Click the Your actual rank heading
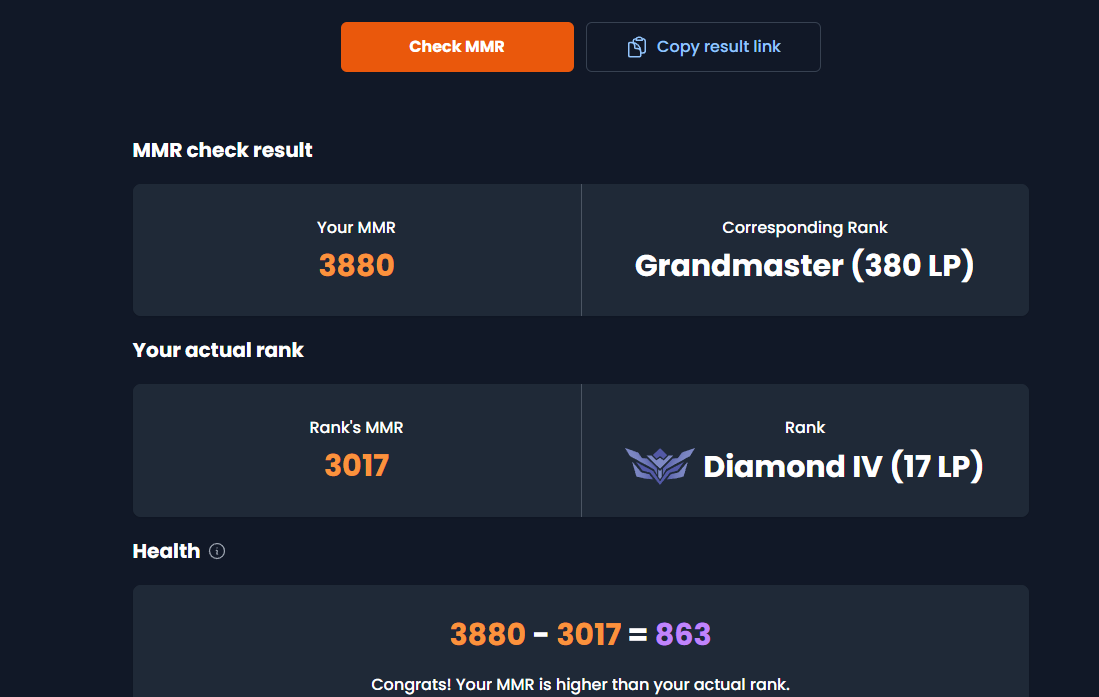Viewport: 1099px width, 697px height. pos(218,350)
